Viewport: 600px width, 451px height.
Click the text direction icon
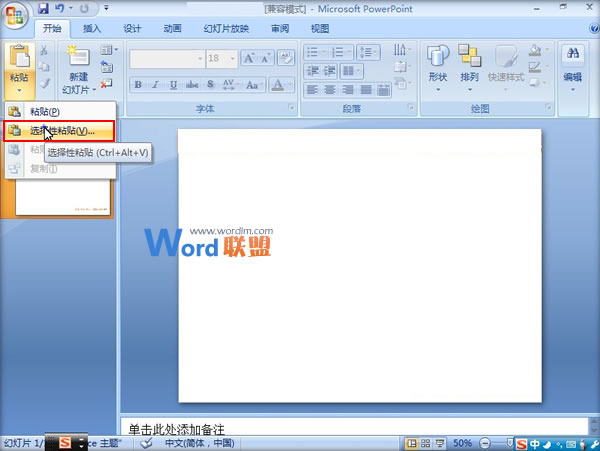pyautogui.click(x=402, y=50)
